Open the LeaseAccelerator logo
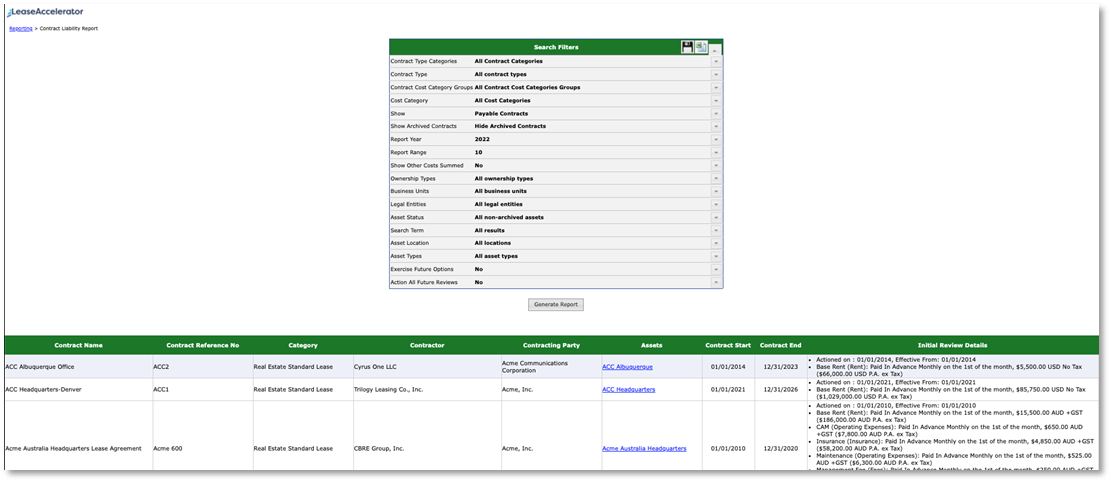Screen dimensions: 1111x482 [x=45, y=11]
